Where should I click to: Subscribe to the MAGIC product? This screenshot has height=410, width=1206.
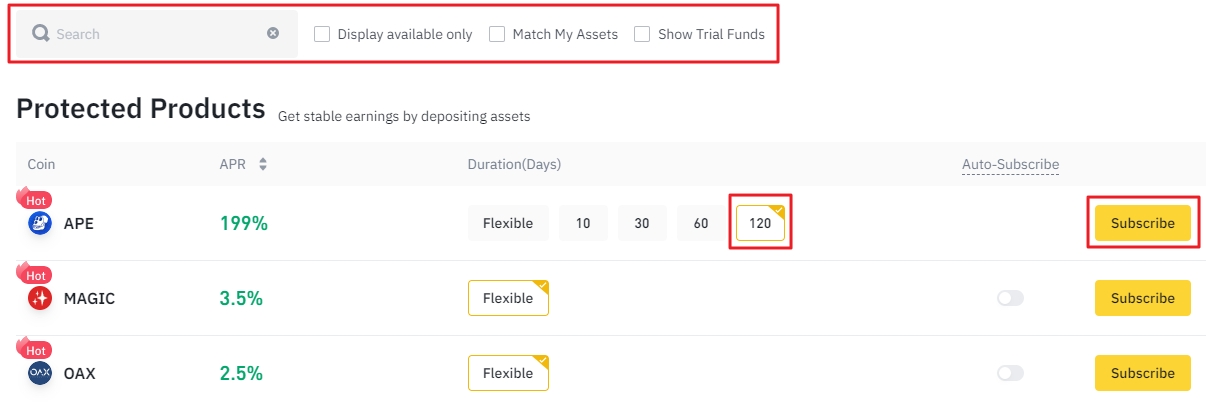(1142, 298)
